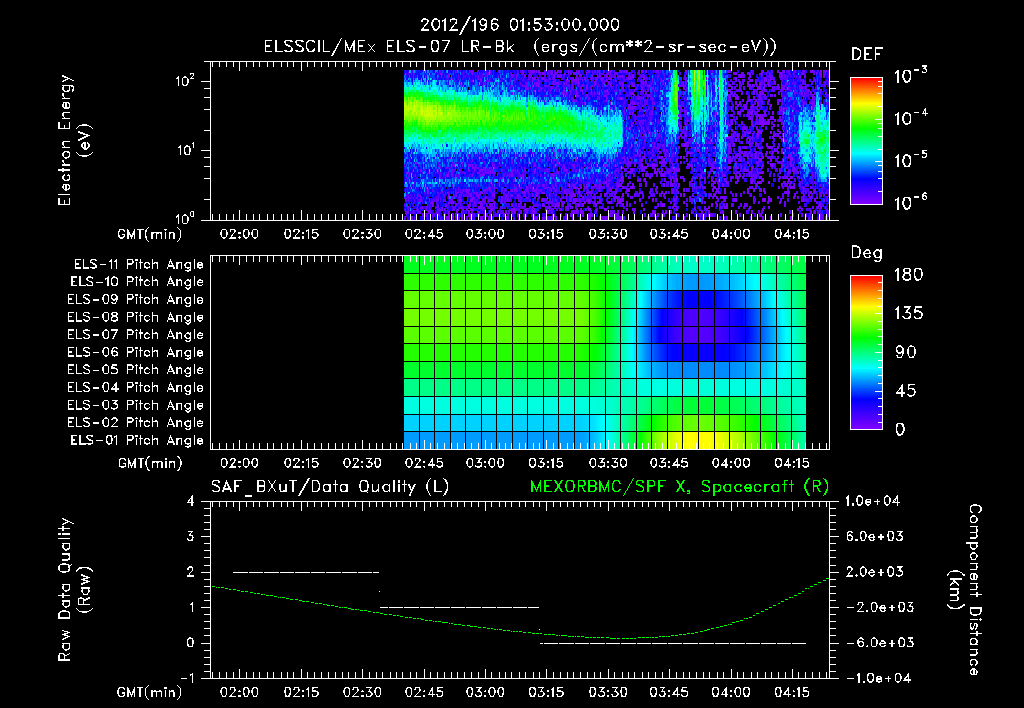Click the 10^-5 value on DEF colorbar
Image resolution: width=1024 pixels, height=708 pixels.
point(910,159)
